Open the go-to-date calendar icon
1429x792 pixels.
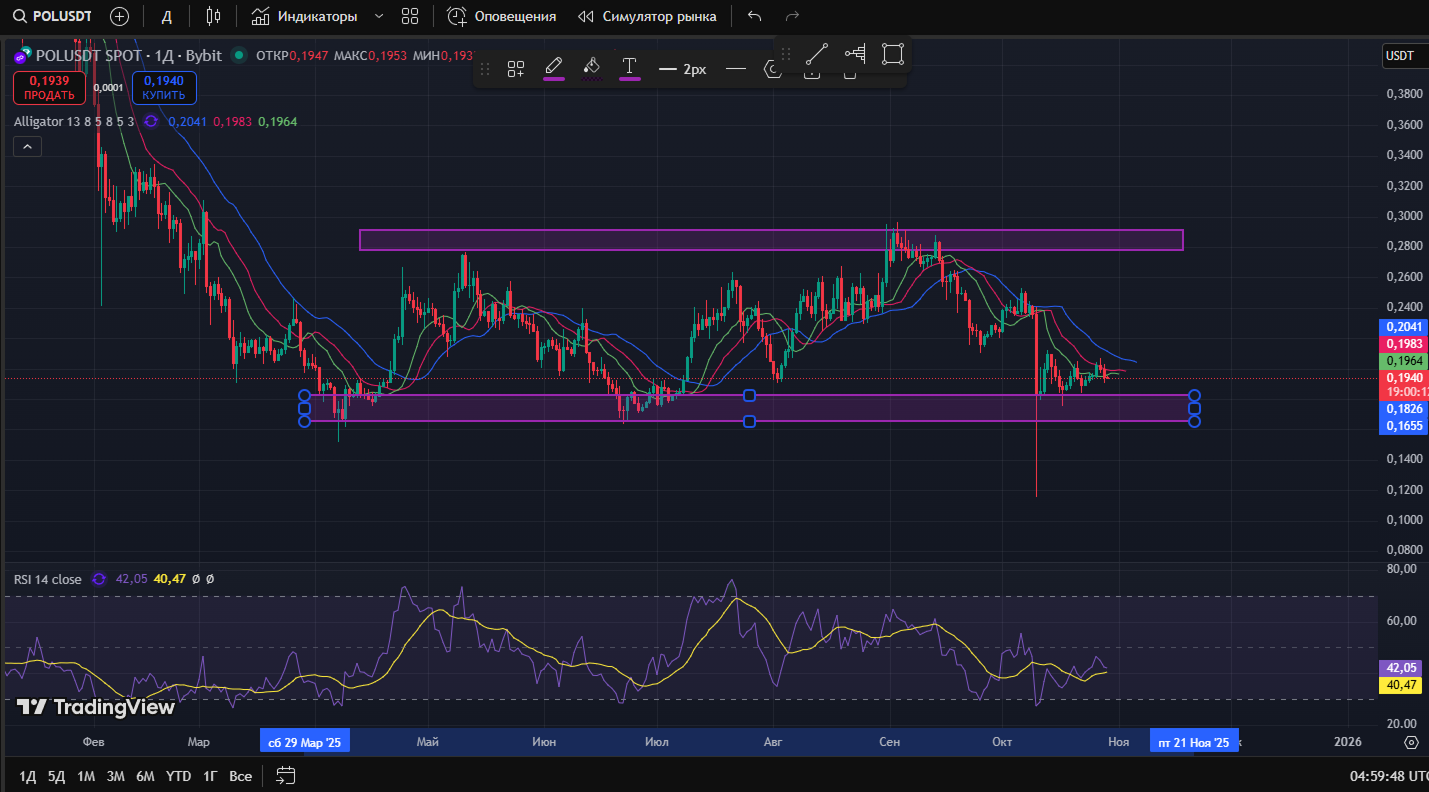[286, 776]
